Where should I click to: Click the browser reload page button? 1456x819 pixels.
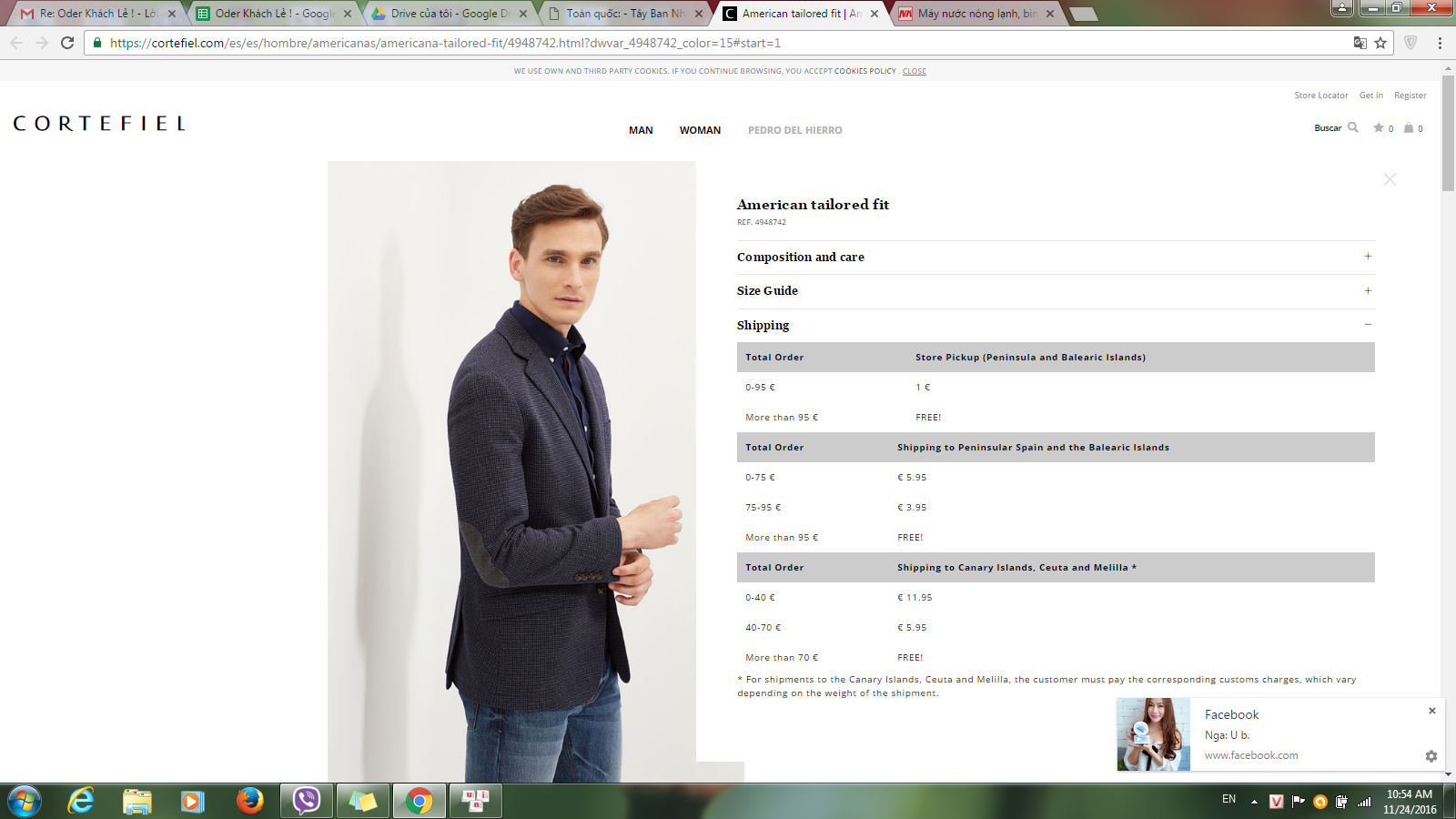(67, 43)
